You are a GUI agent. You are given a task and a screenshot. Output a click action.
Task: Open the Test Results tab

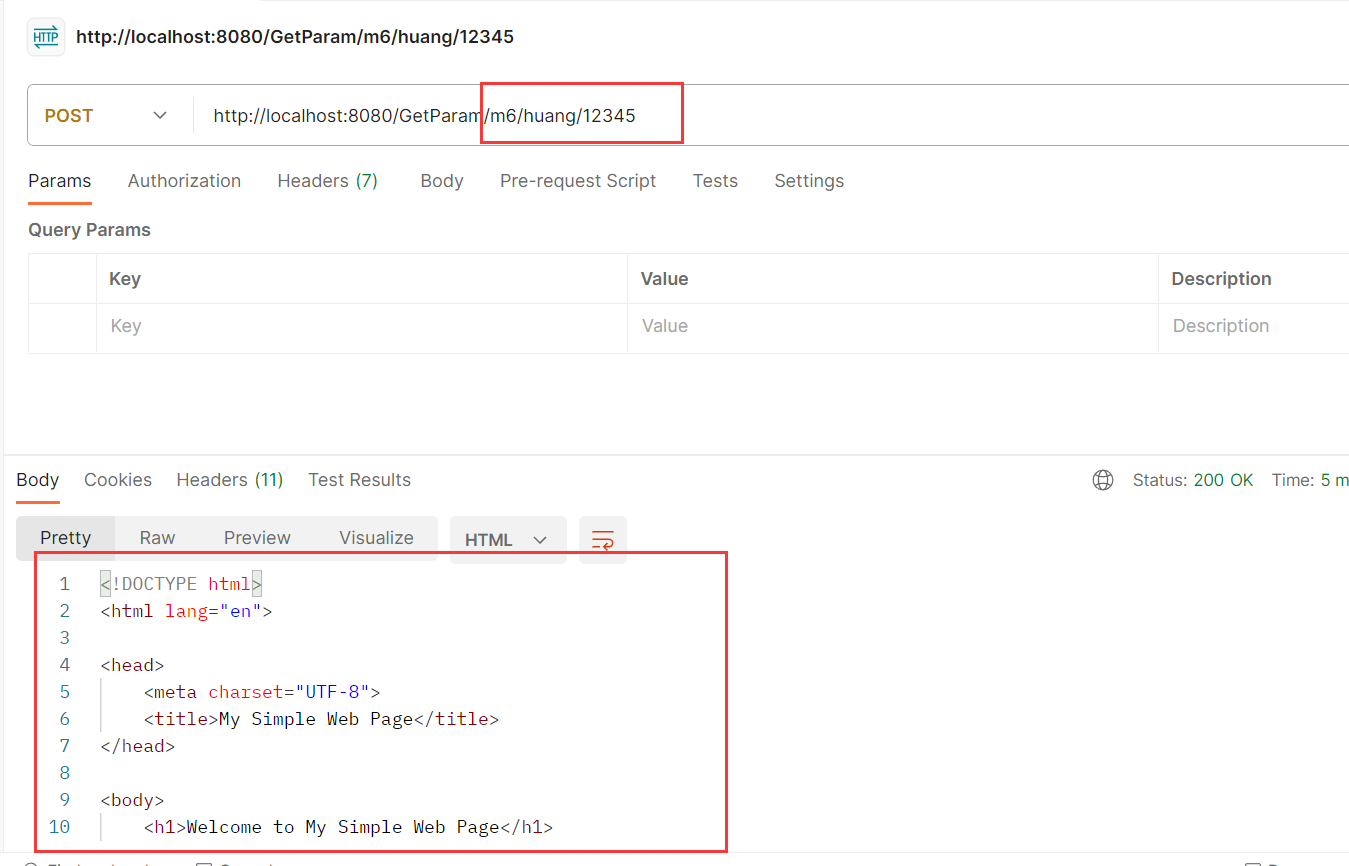(360, 480)
